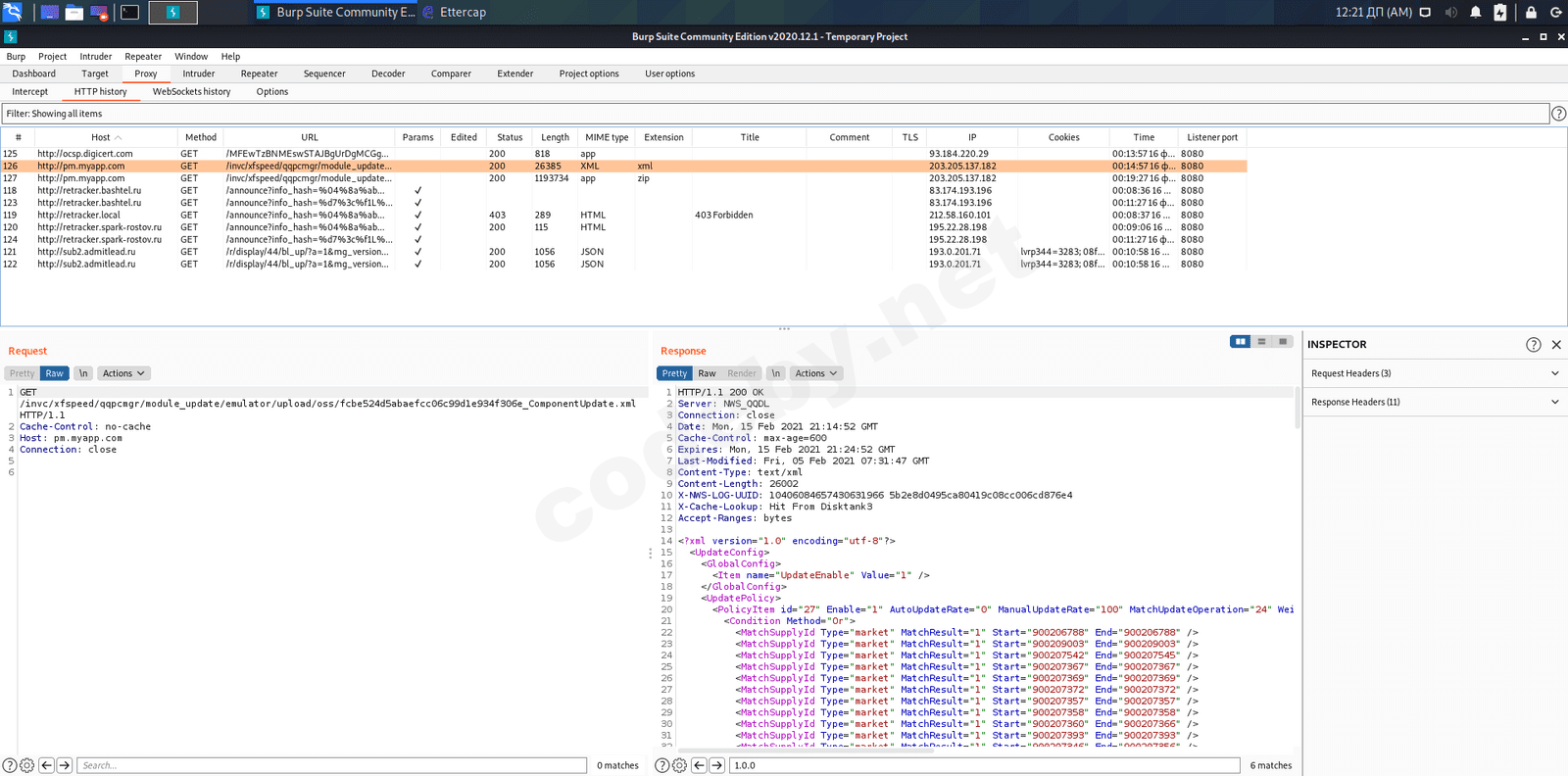Switch to the Comparer tab
Image resolution: width=1568 pixels, height=776 pixels.
tap(451, 73)
